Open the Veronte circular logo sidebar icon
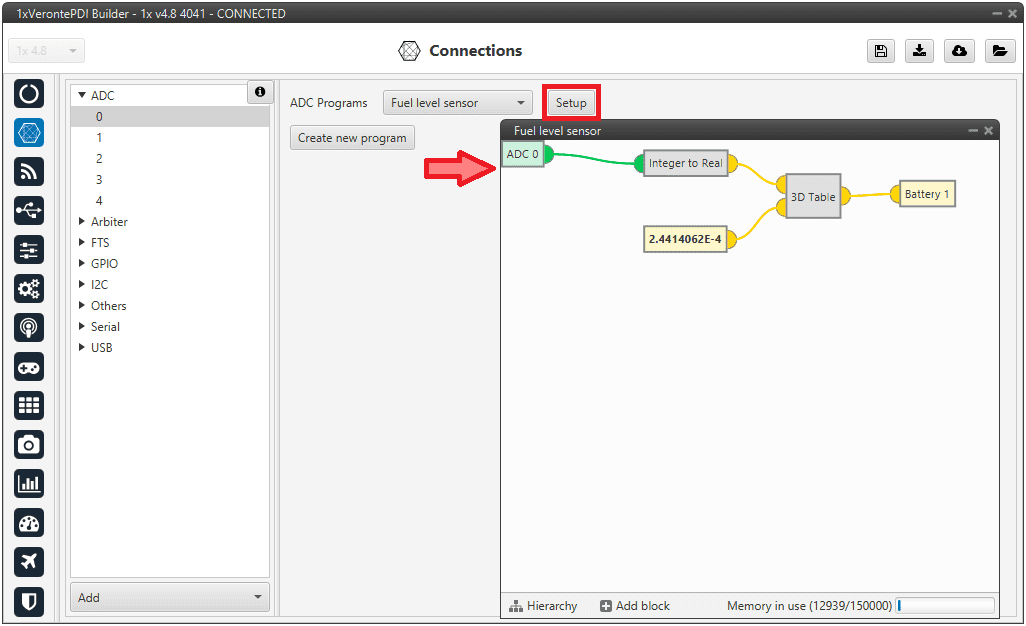The height and width of the screenshot is (626, 1026). coord(29,94)
